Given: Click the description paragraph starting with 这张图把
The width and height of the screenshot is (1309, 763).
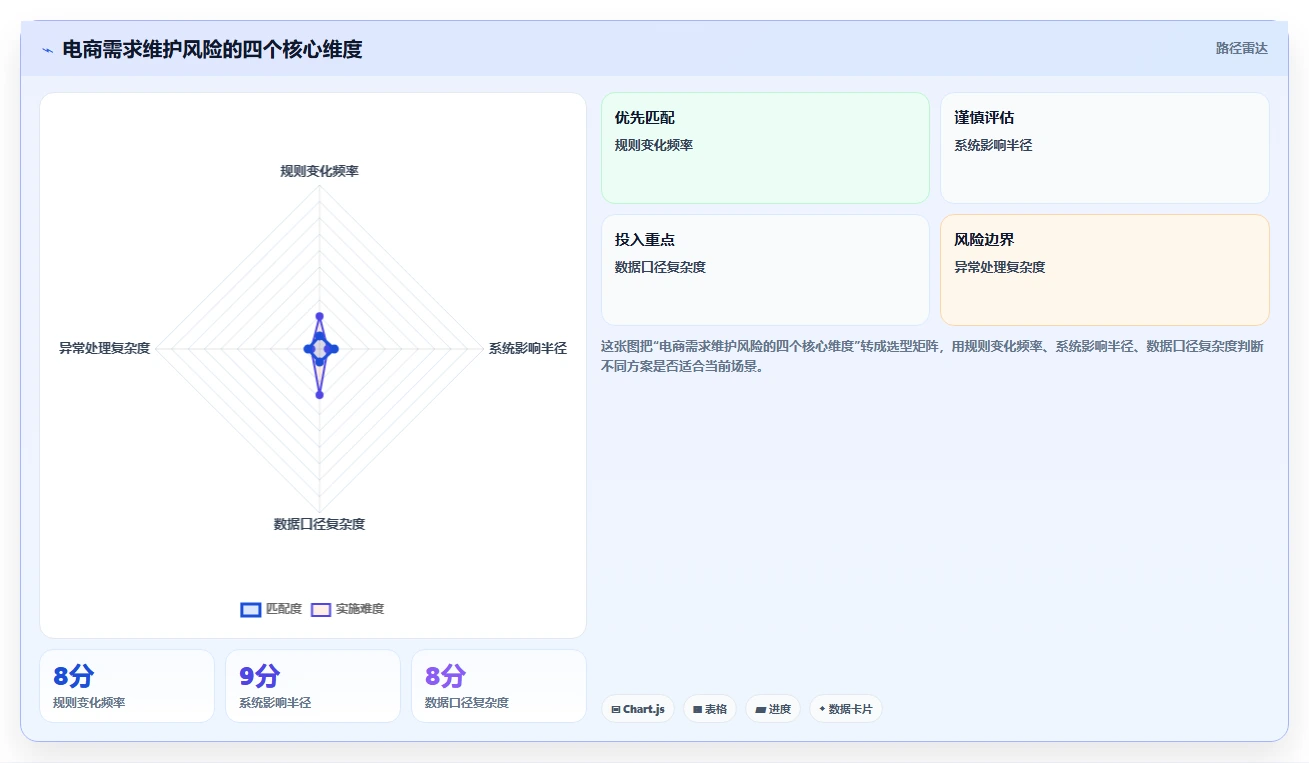Looking at the screenshot, I should pos(933,356).
